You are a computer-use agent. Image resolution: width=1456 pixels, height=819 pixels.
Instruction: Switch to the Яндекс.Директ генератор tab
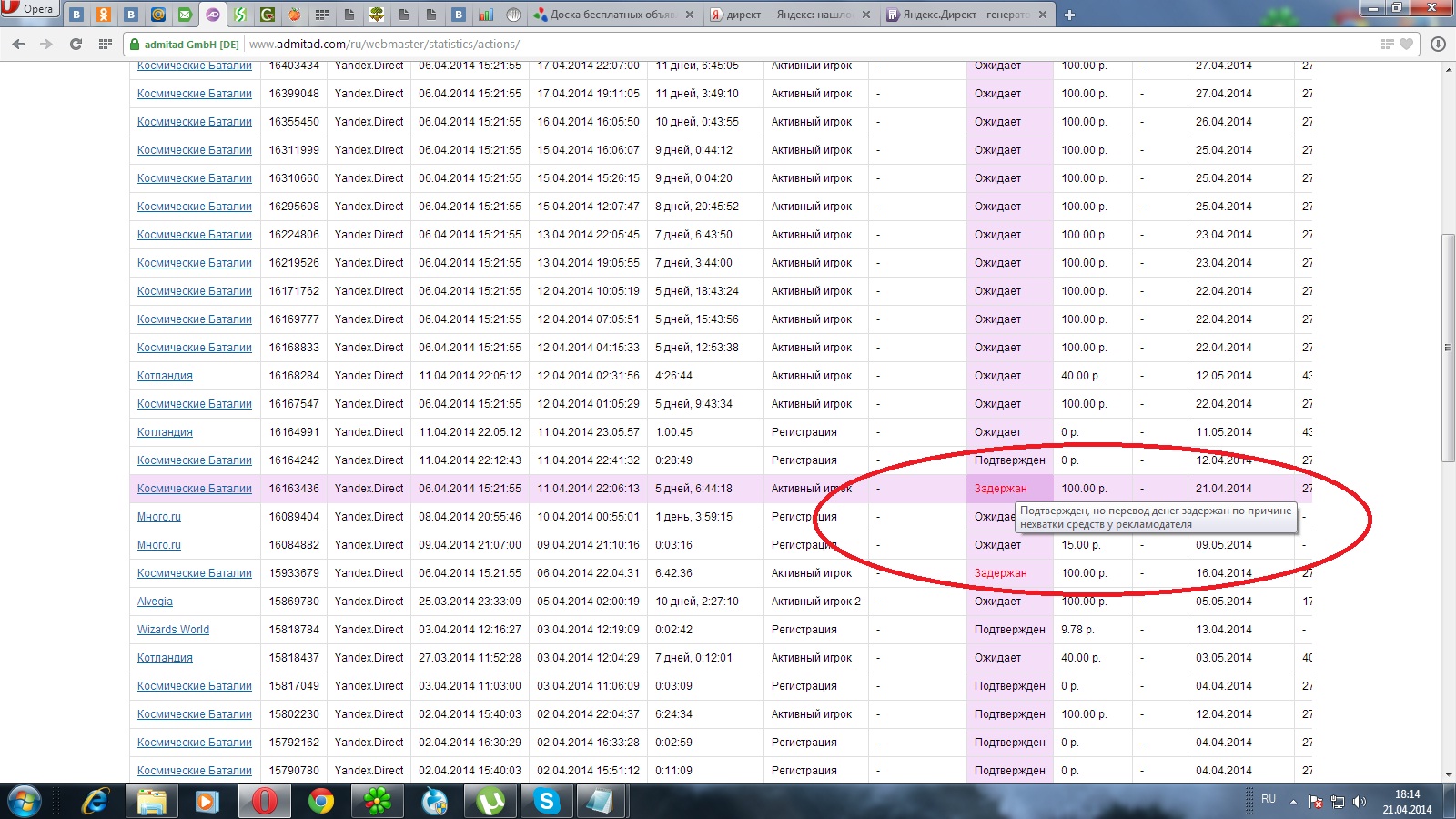pyautogui.click(x=966, y=15)
